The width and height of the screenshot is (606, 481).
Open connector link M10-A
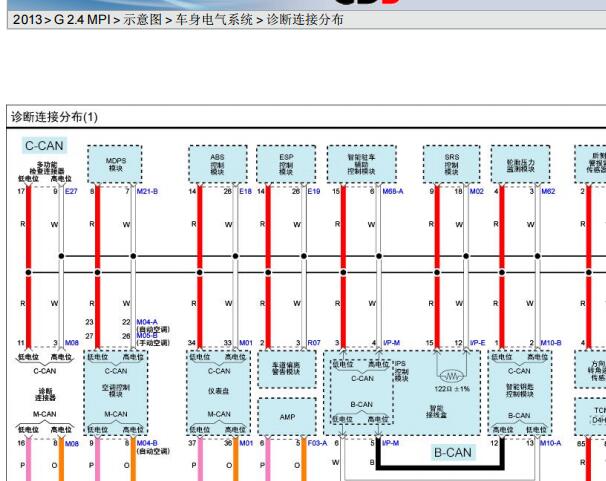tap(550, 443)
